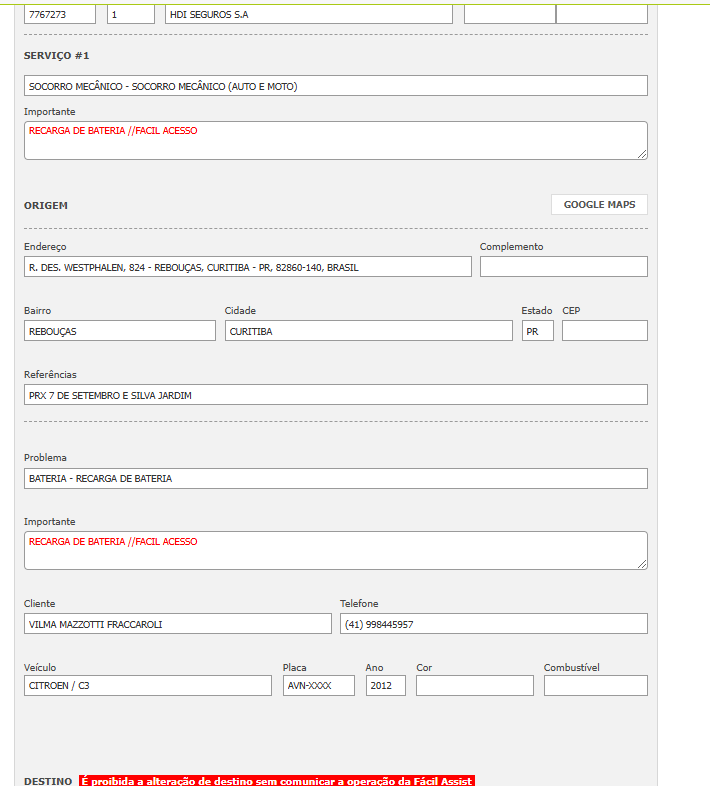Screen dimensions: 710x786
Task: Click the empty Cor field
Action: click(x=474, y=686)
